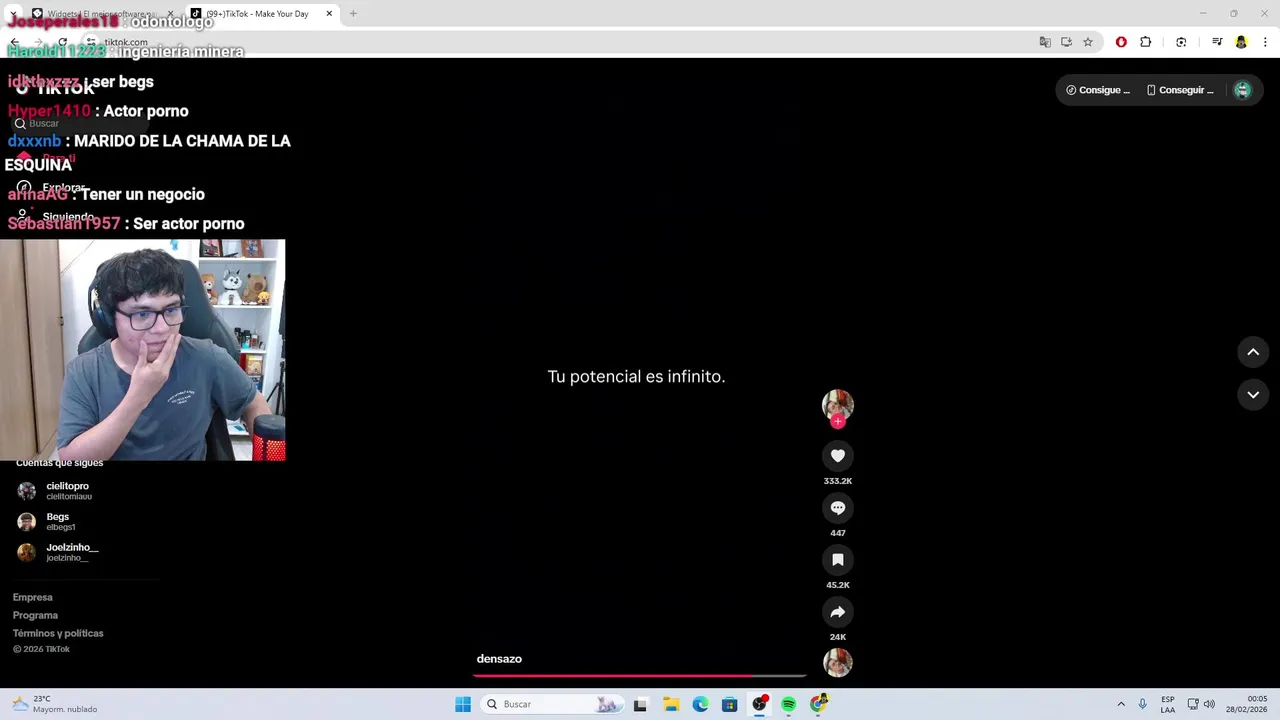Click the install app icon in address bar

(x=1066, y=42)
